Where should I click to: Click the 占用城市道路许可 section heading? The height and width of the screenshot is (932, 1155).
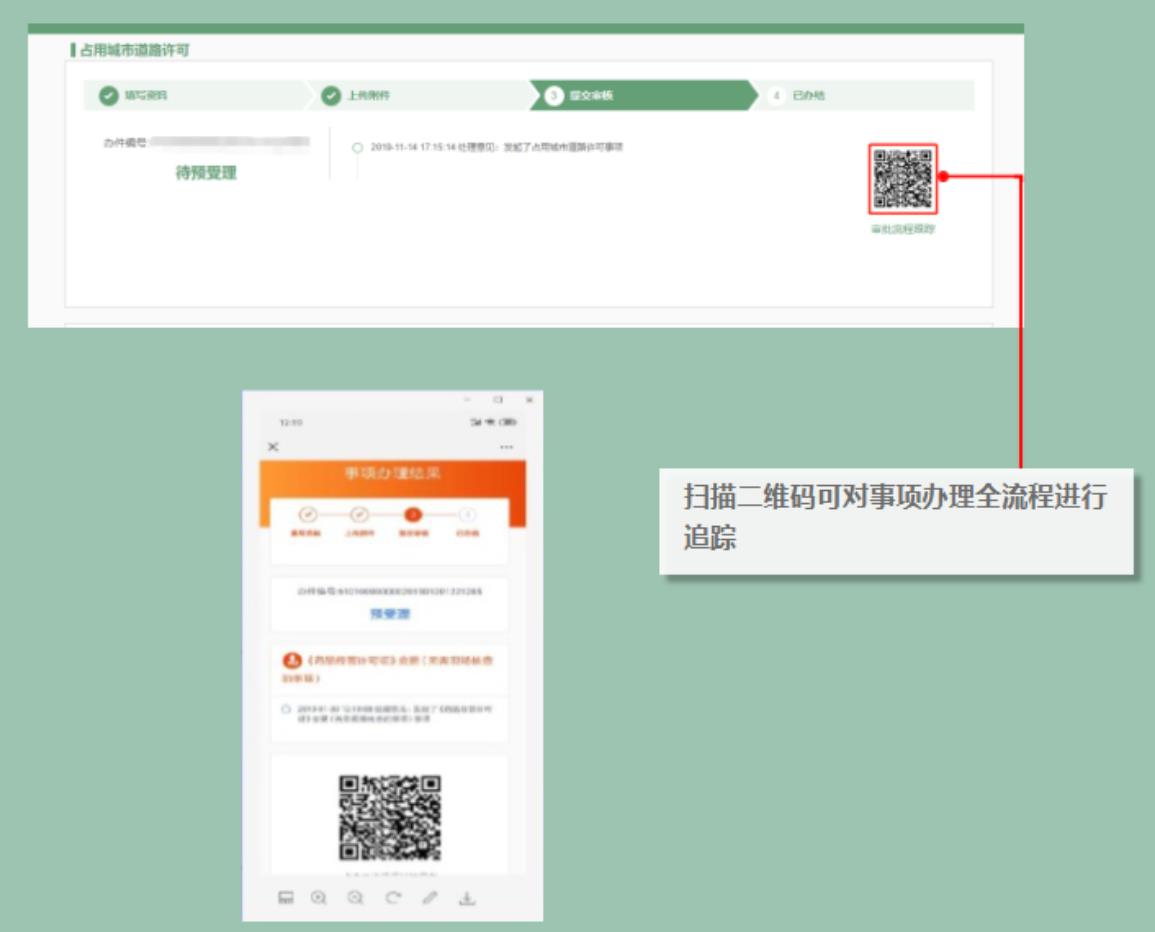click(x=134, y=50)
